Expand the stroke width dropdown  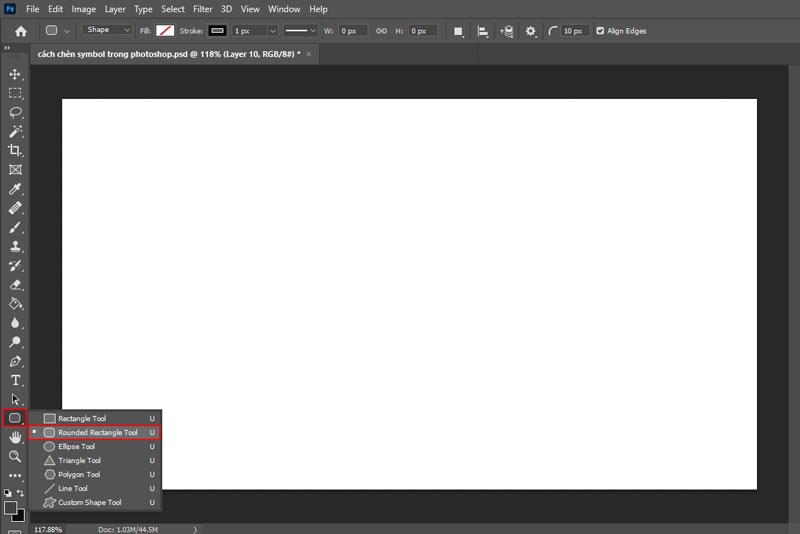click(272, 31)
